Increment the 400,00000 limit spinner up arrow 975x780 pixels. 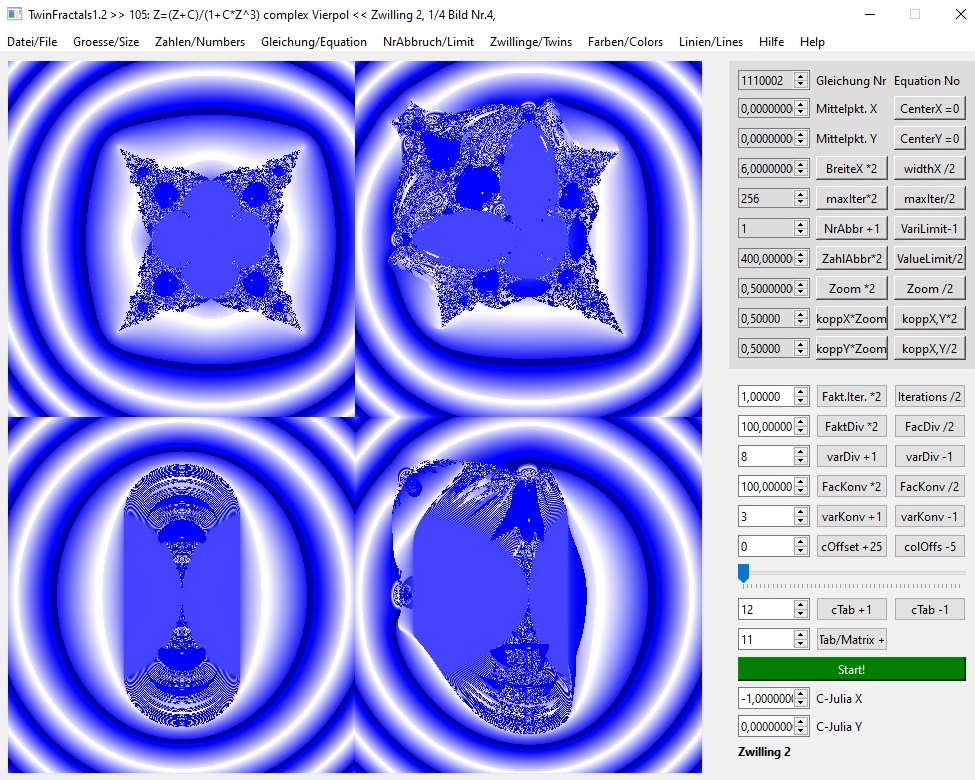[x=801, y=254]
